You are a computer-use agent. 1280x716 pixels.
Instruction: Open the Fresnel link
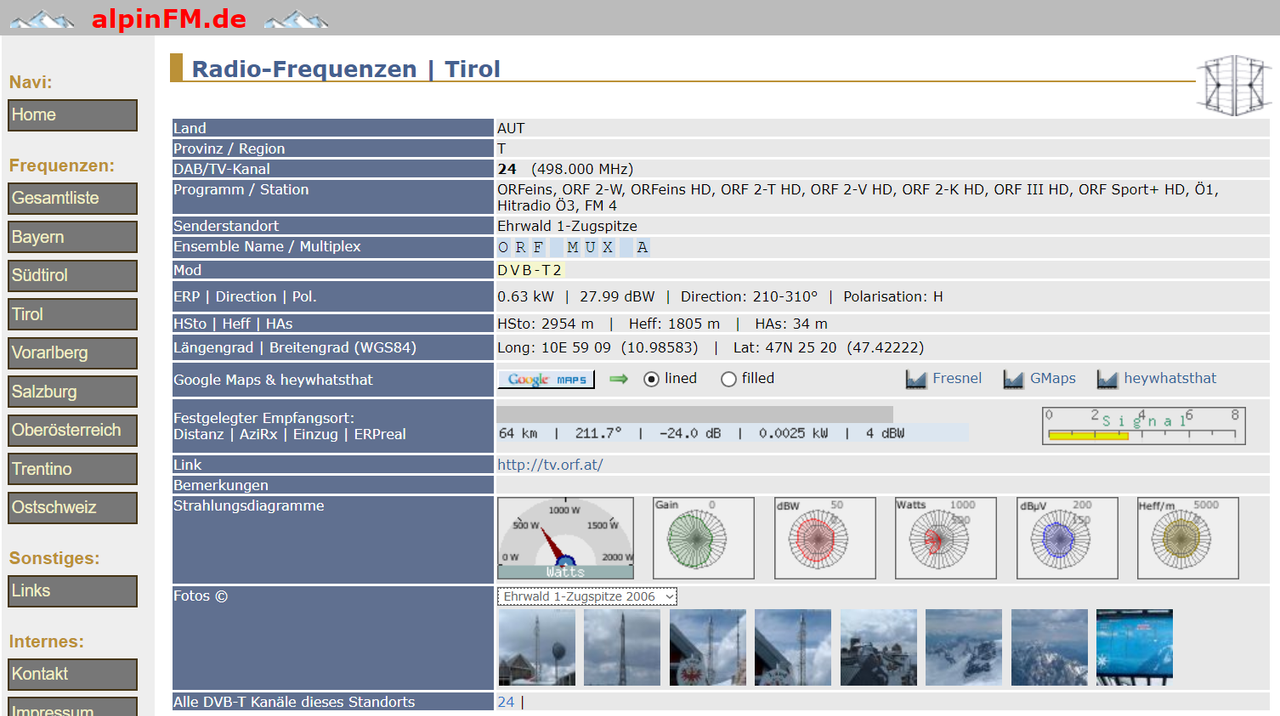click(x=957, y=378)
